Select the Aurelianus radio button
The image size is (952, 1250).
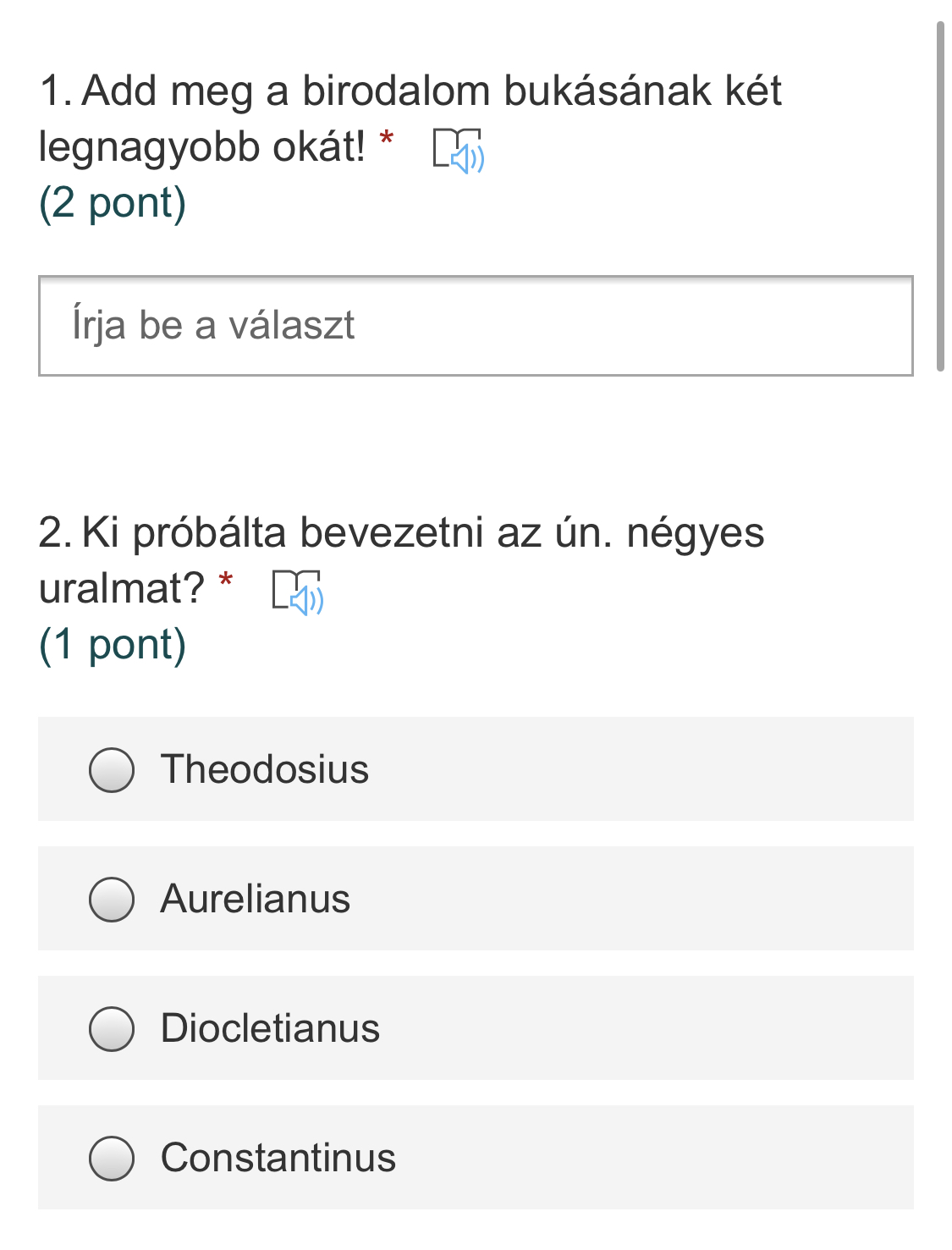coord(112,899)
